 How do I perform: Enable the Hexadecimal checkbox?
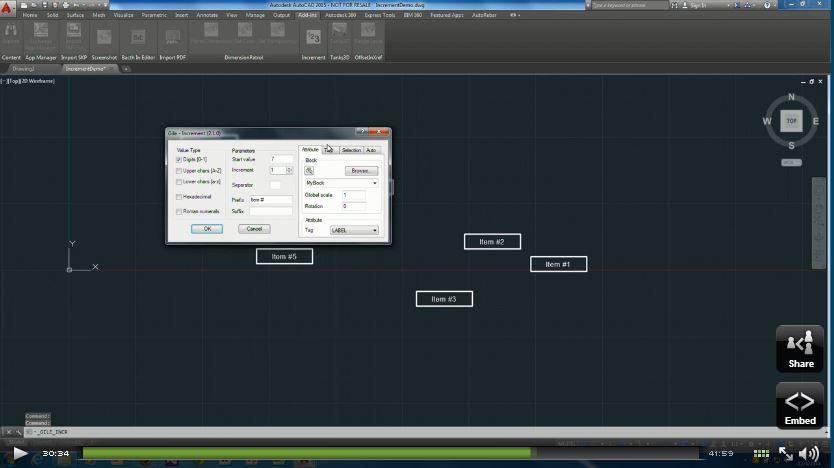coord(179,197)
